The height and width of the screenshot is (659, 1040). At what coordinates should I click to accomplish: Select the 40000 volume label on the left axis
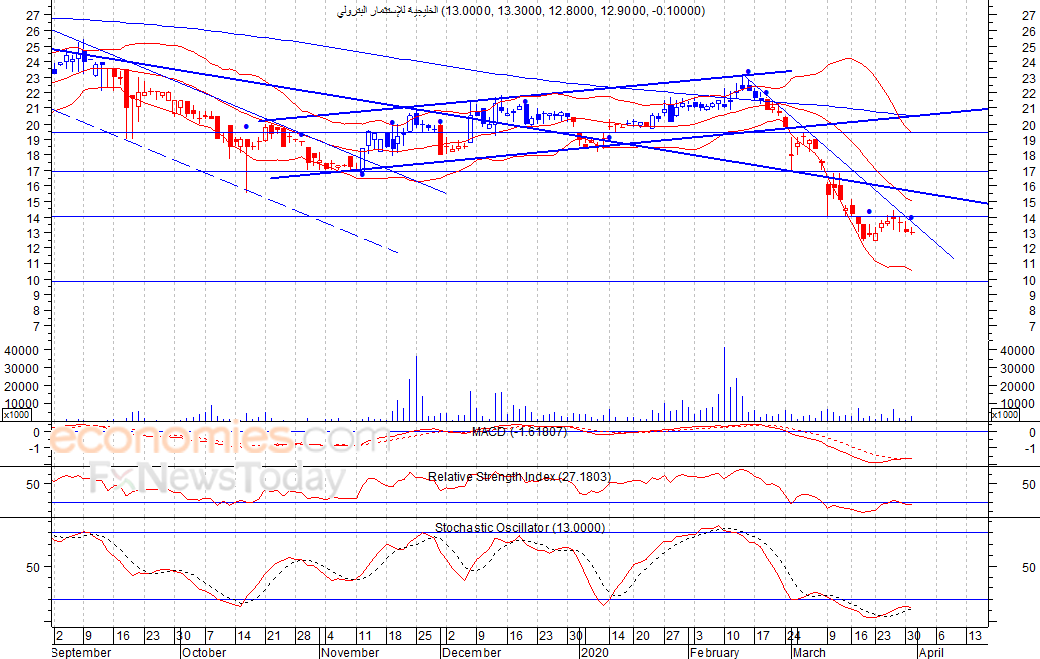22,350
